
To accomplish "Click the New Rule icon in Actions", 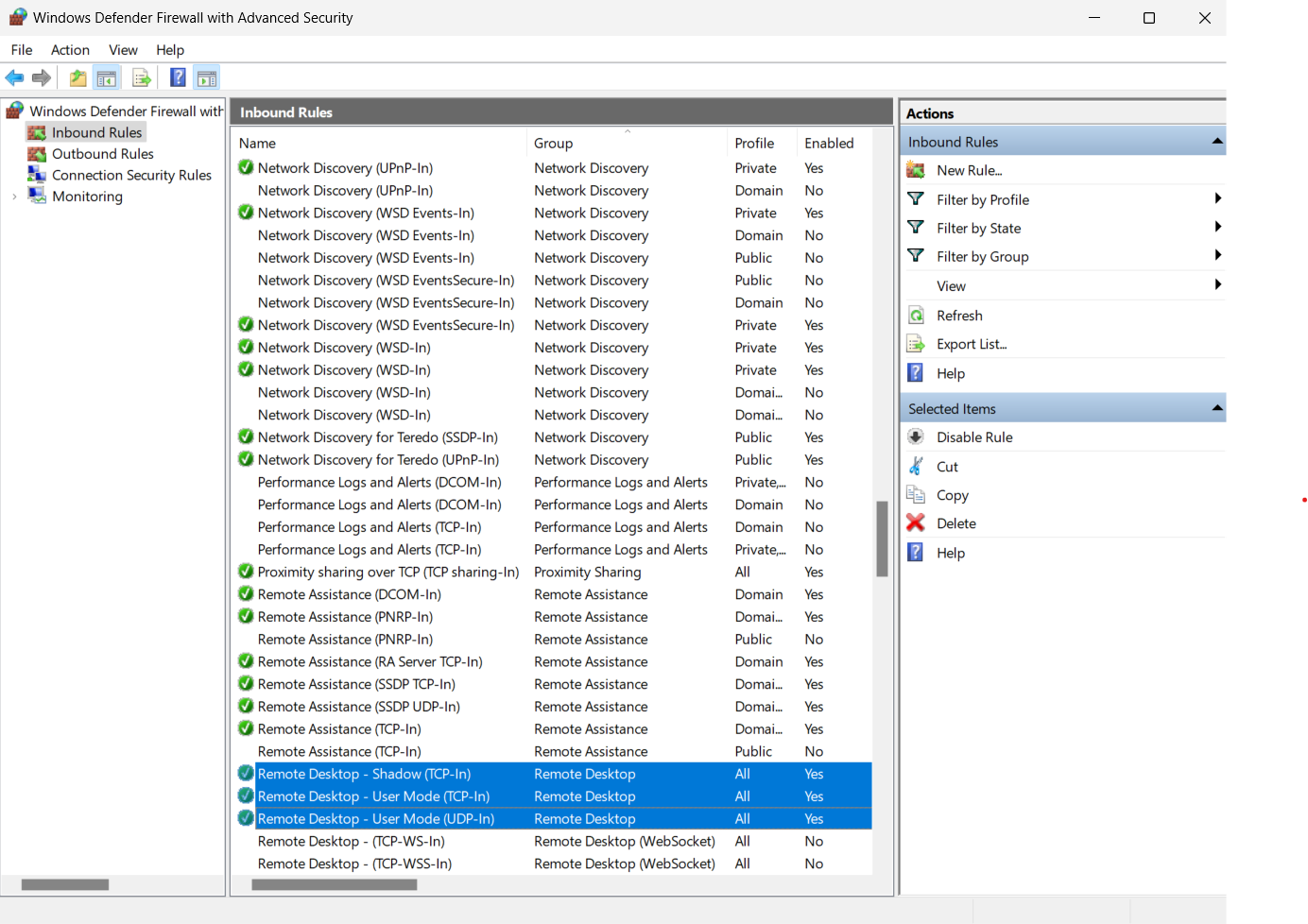I will coord(916,170).
